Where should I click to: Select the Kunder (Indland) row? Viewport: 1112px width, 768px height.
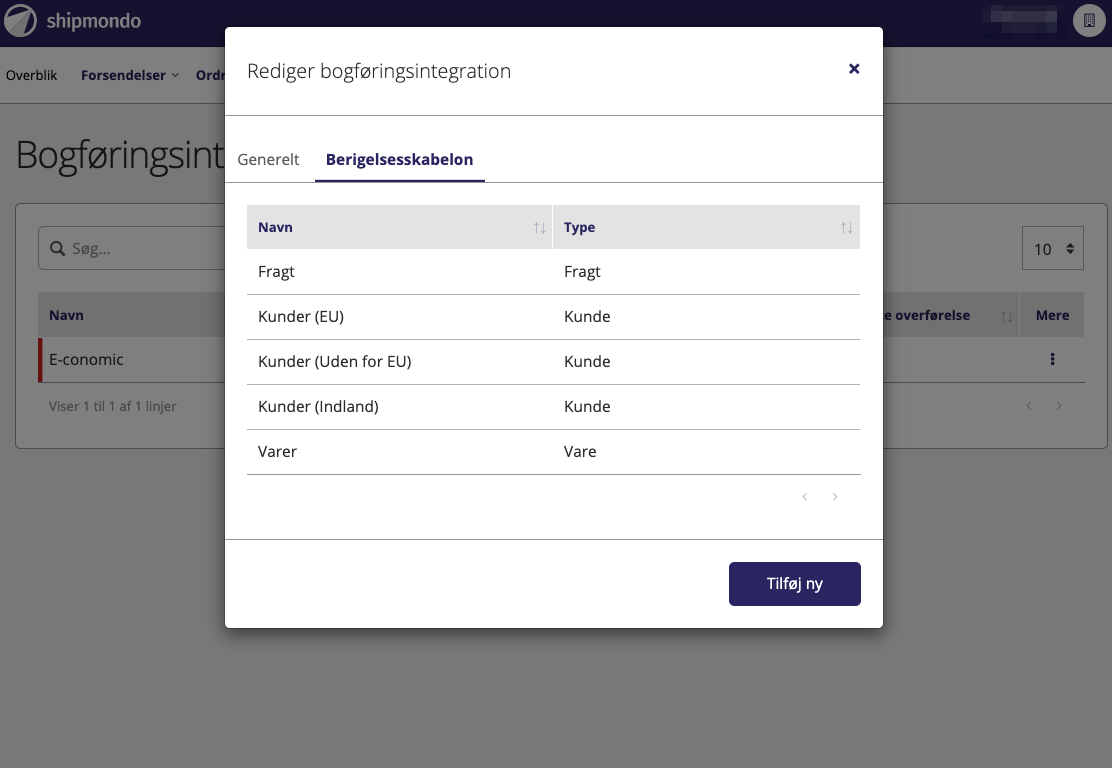click(x=318, y=407)
